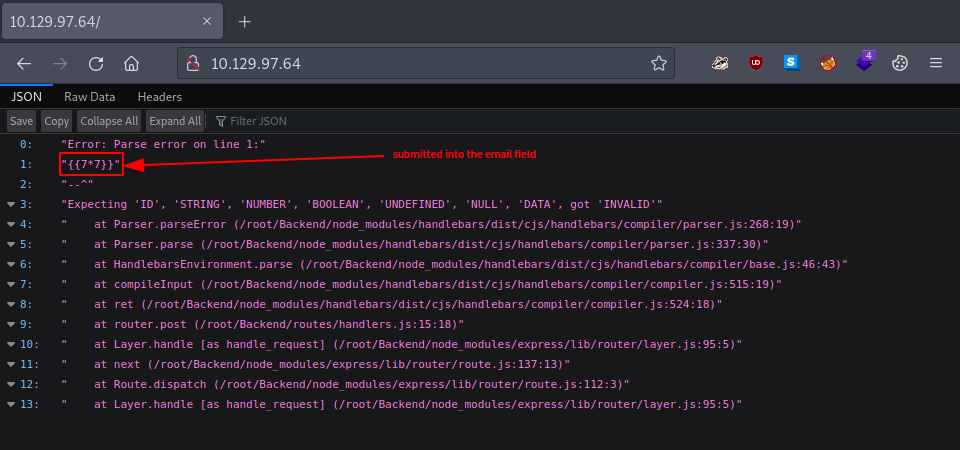The width and height of the screenshot is (960, 450).
Task: Open the Headers tab
Action: pos(160,97)
